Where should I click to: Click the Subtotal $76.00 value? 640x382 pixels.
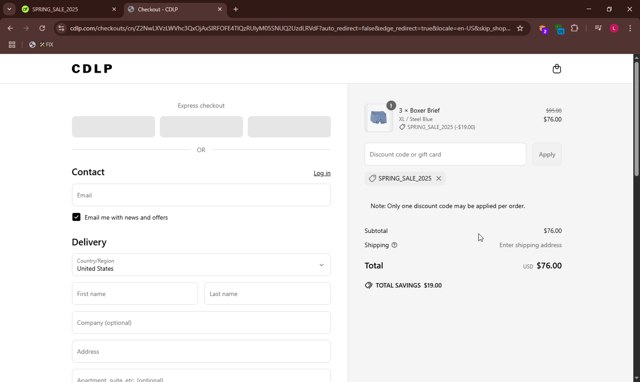(553, 231)
